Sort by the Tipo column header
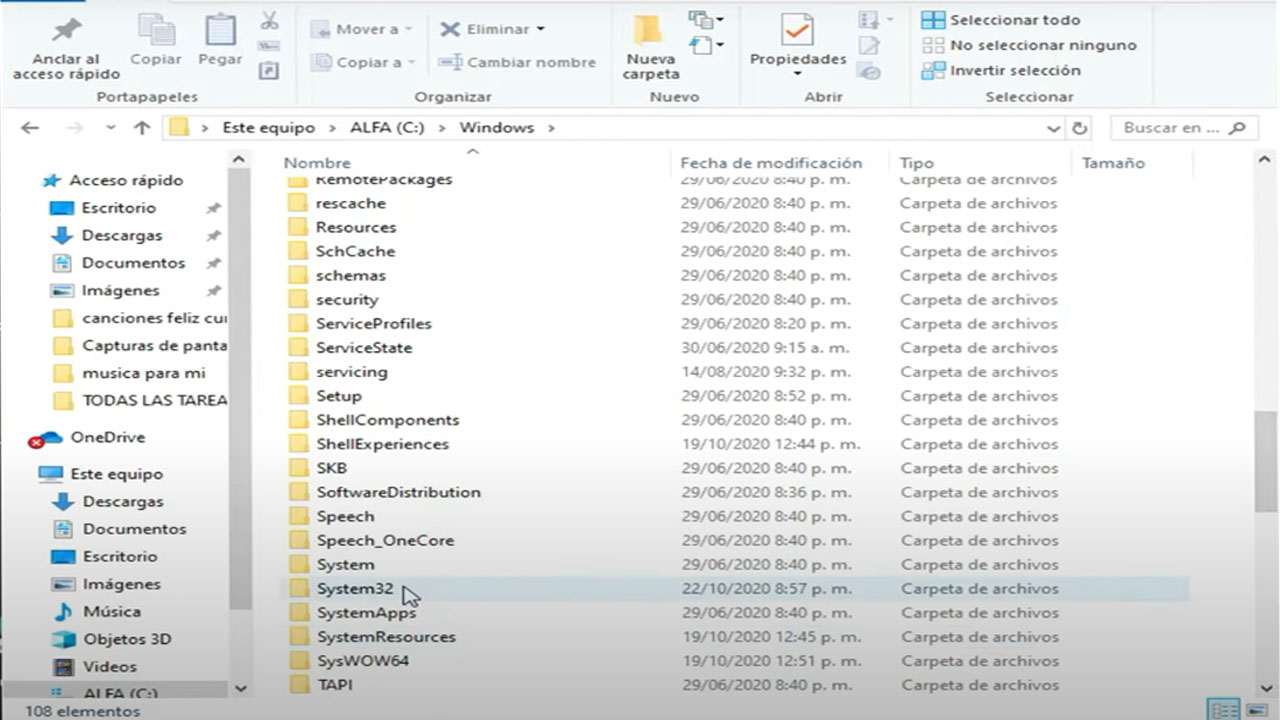This screenshot has height=720, width=1280. (916, 163)
